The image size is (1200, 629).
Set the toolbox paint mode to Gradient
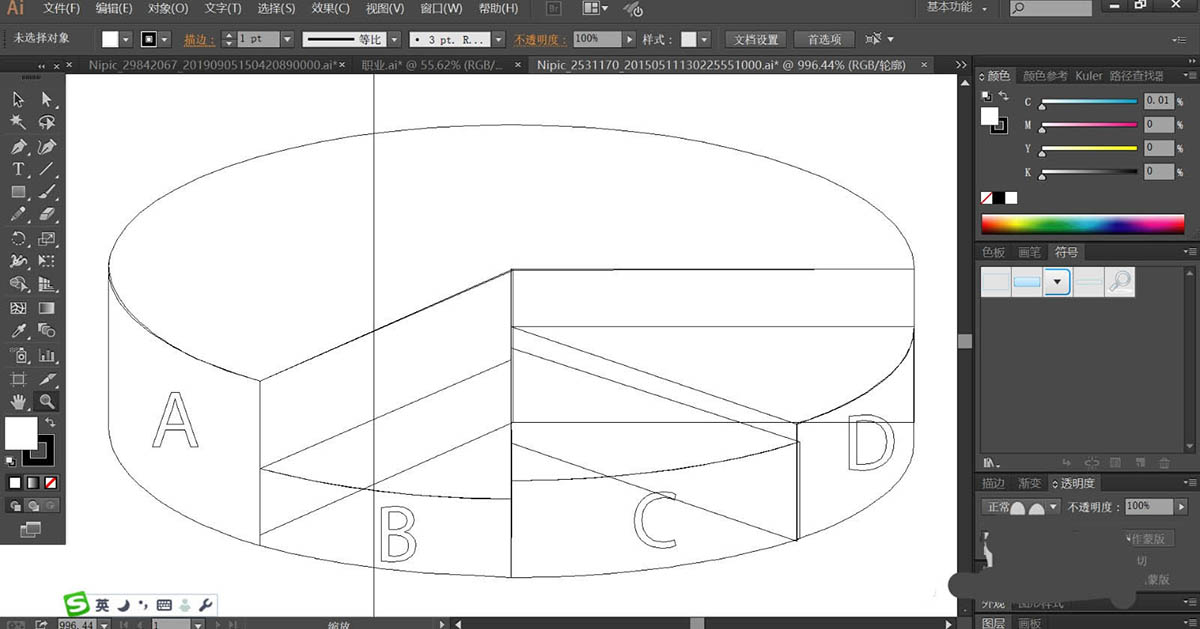tap(32, 483)
